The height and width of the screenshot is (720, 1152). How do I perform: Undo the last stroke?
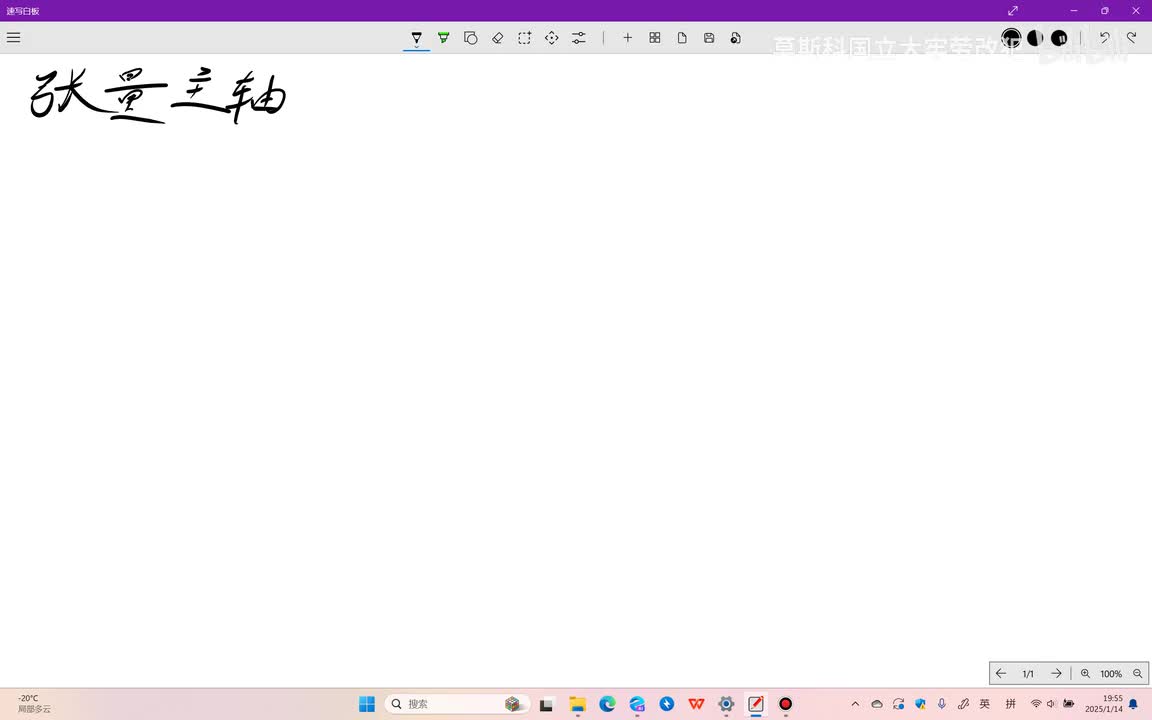click(x=1105, y=37)
